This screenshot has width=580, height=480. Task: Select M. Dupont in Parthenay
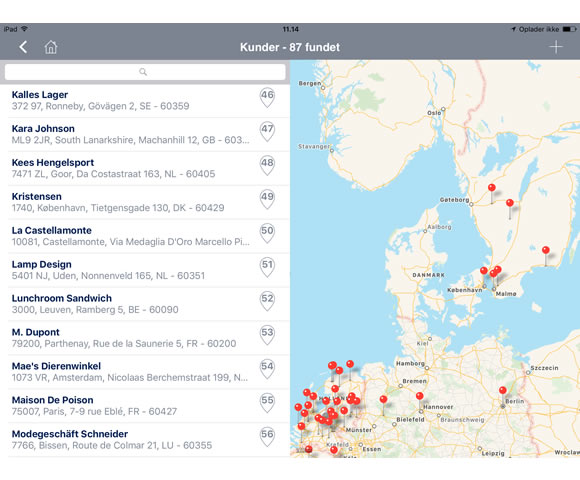(148, 338)
